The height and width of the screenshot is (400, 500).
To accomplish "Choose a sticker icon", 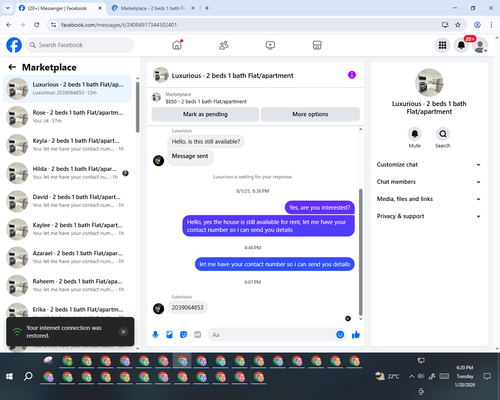I will point(183,334).
